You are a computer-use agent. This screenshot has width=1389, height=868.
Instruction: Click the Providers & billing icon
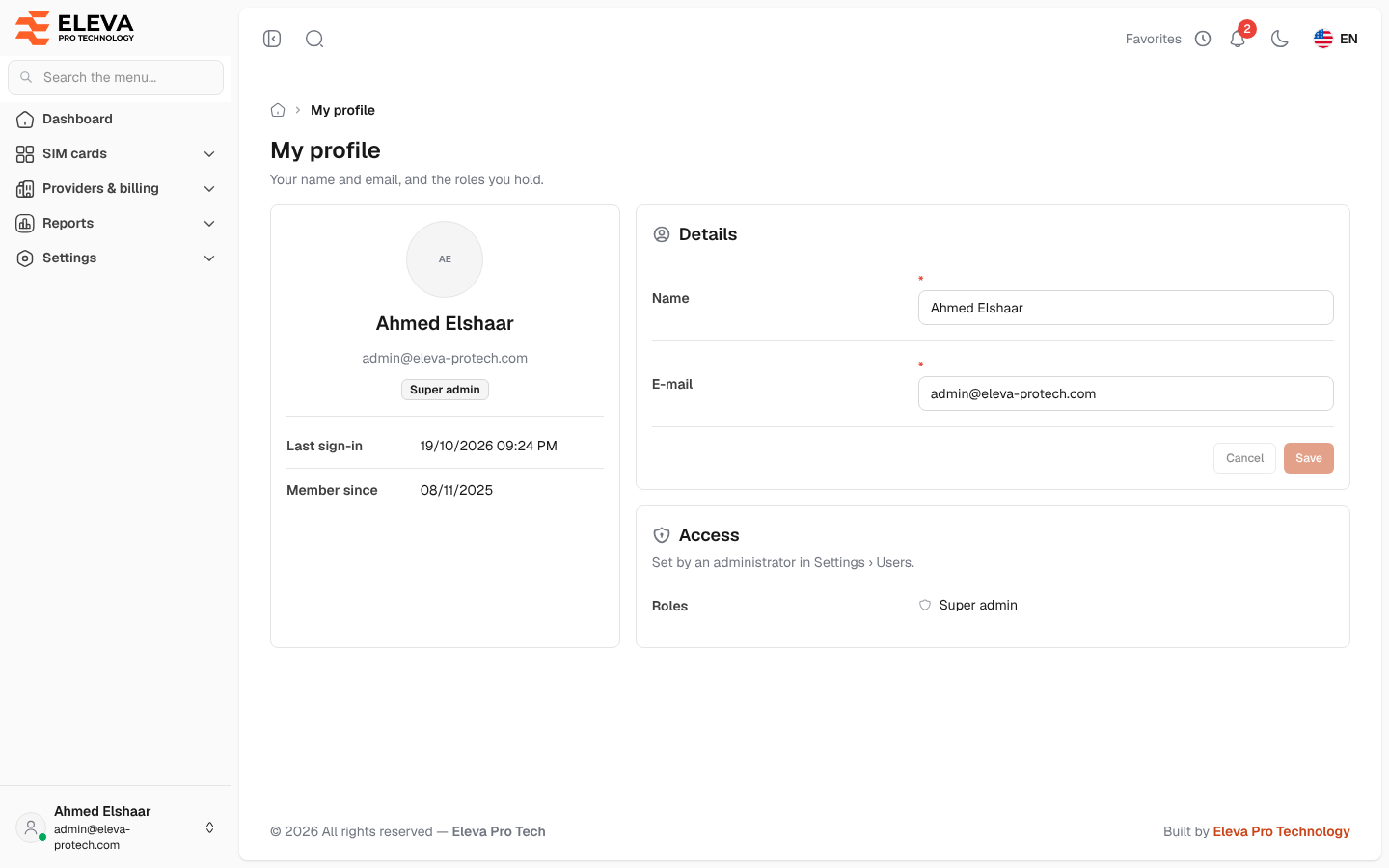(x=25, y=189)
